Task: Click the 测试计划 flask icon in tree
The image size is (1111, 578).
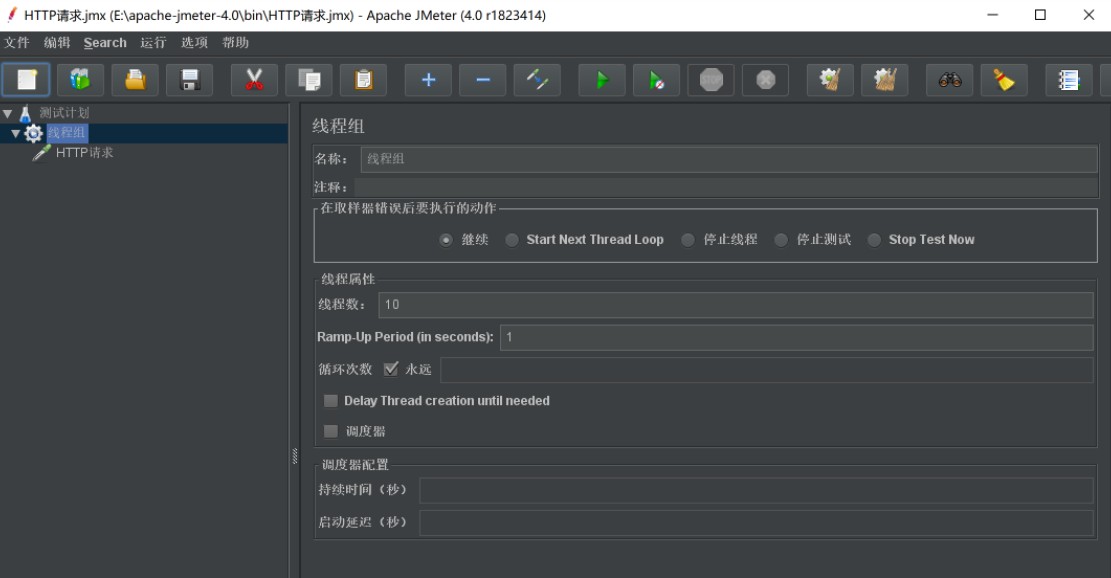Action: (26, 113)
